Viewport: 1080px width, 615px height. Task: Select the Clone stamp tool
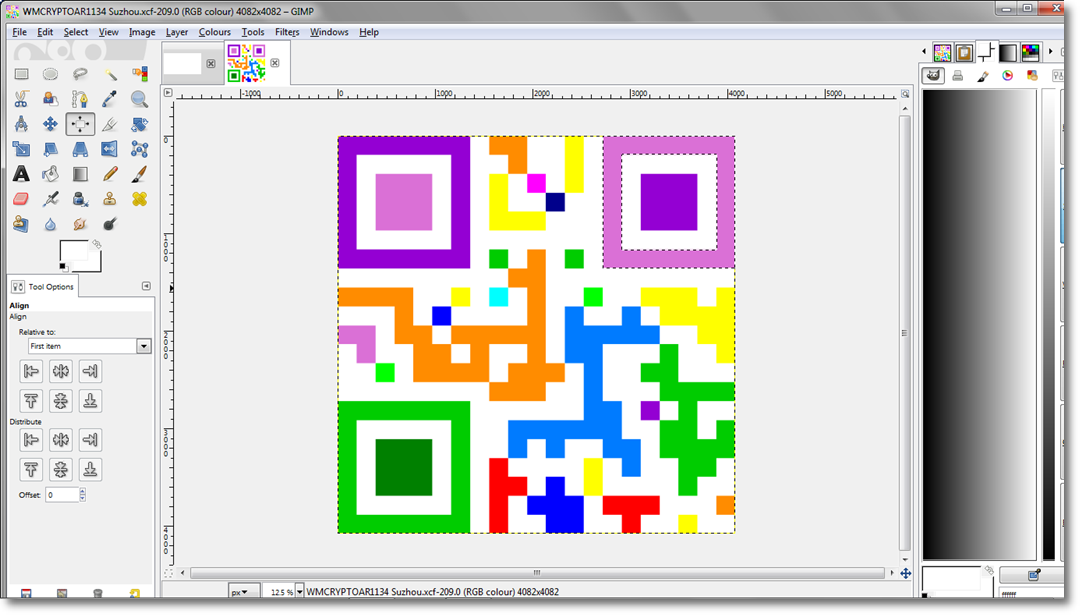110,199
